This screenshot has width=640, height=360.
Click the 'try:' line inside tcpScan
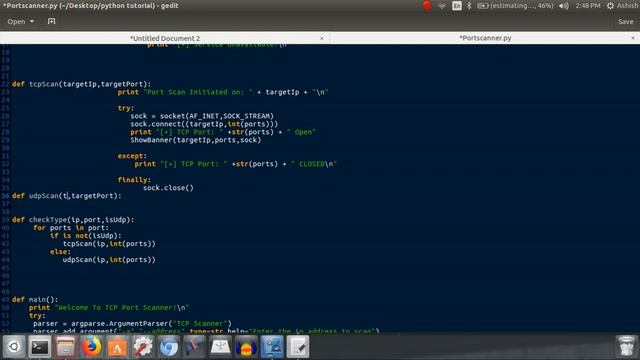point(126,108)
